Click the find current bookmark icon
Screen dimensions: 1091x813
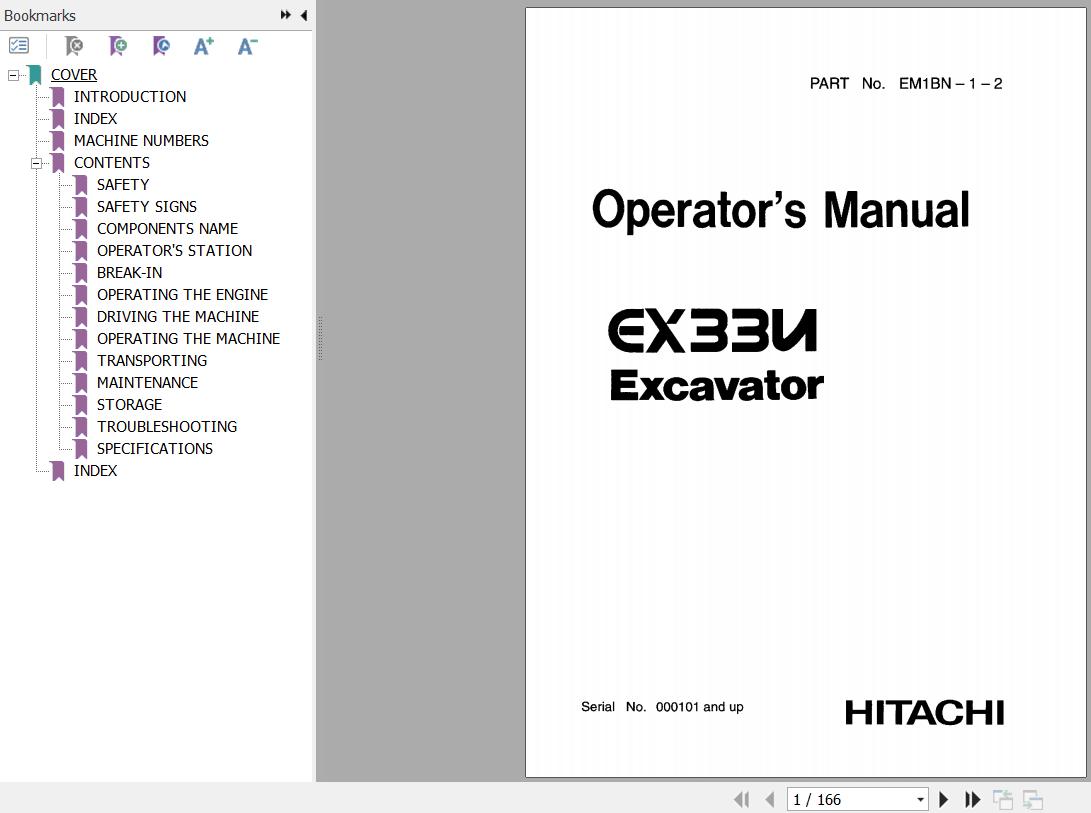161,46
